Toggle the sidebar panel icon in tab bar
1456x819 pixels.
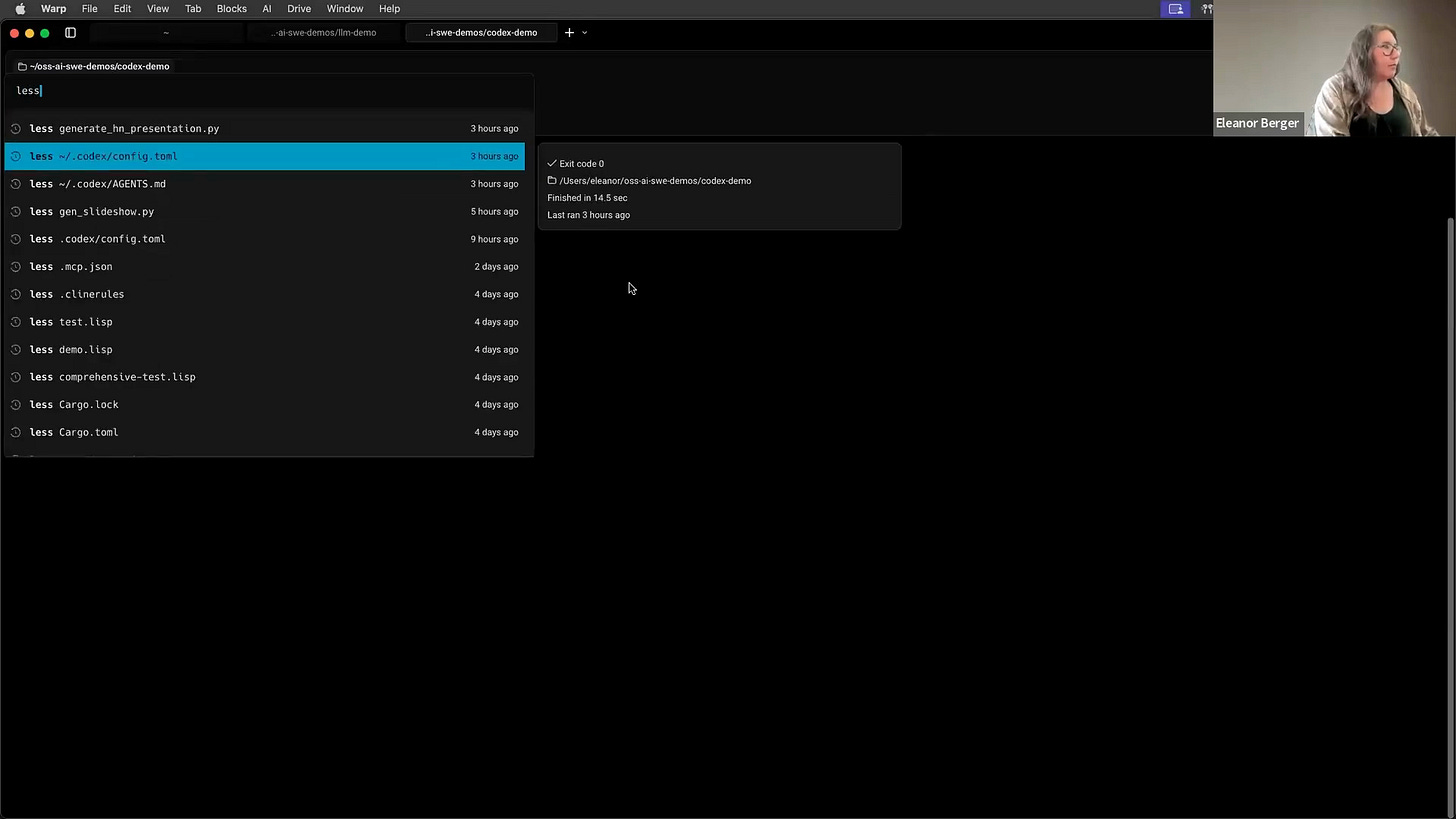click(70, 32)
